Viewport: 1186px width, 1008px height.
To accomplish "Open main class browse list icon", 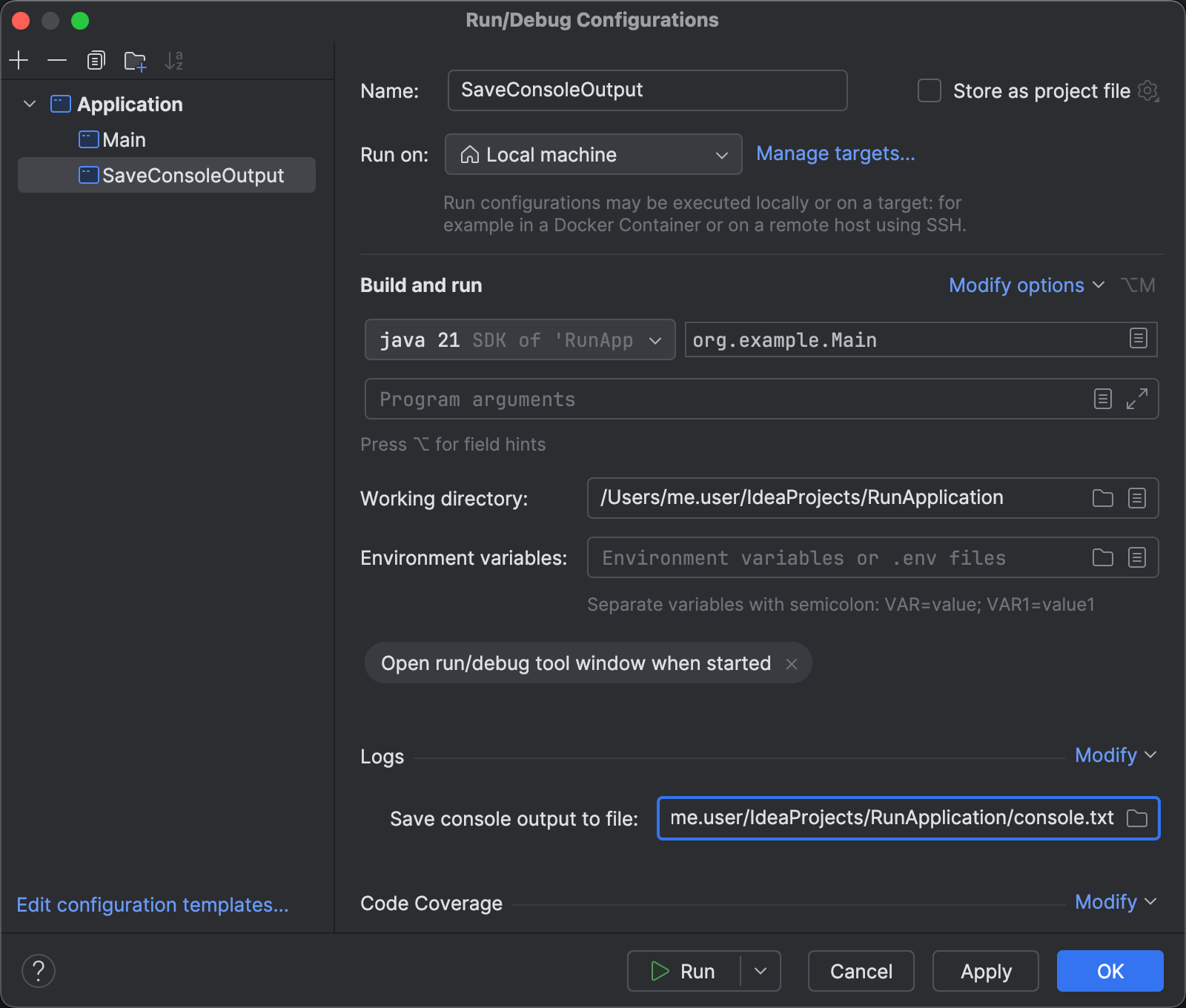I will click(x=1138, y=339).
